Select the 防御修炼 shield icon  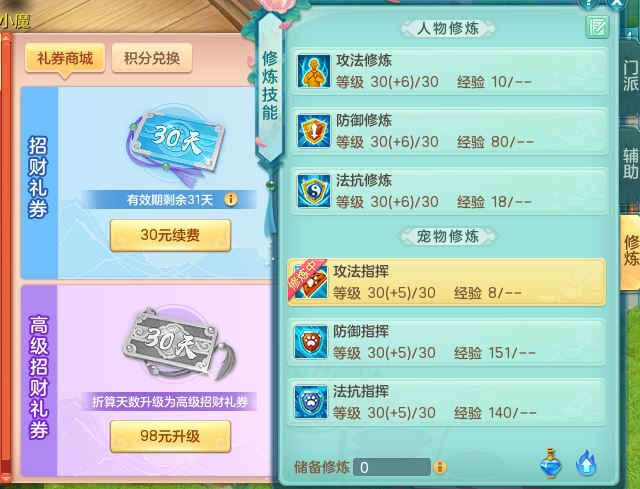(x=313, y=131)
